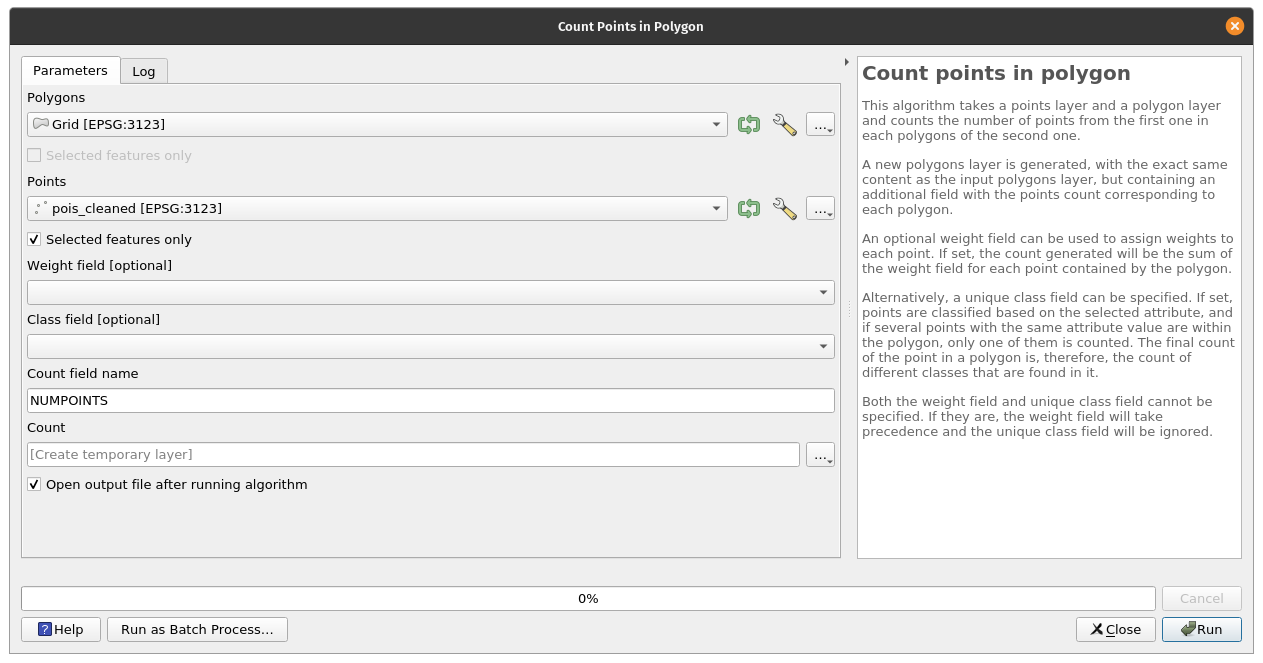Select the Parameters tab
The width and height of the screenshot is (1263, 663).
70,71
